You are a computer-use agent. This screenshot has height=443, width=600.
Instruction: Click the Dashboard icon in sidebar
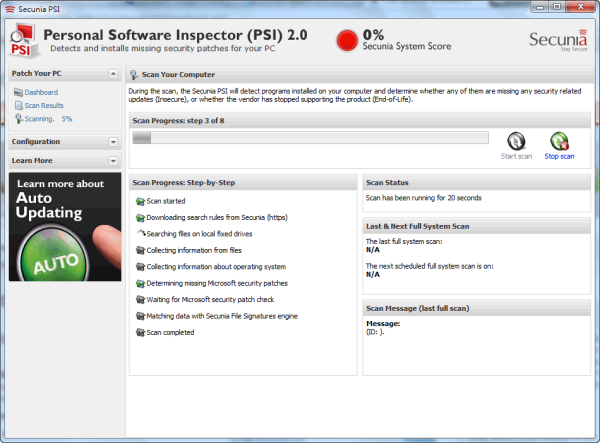pos(18,92)
